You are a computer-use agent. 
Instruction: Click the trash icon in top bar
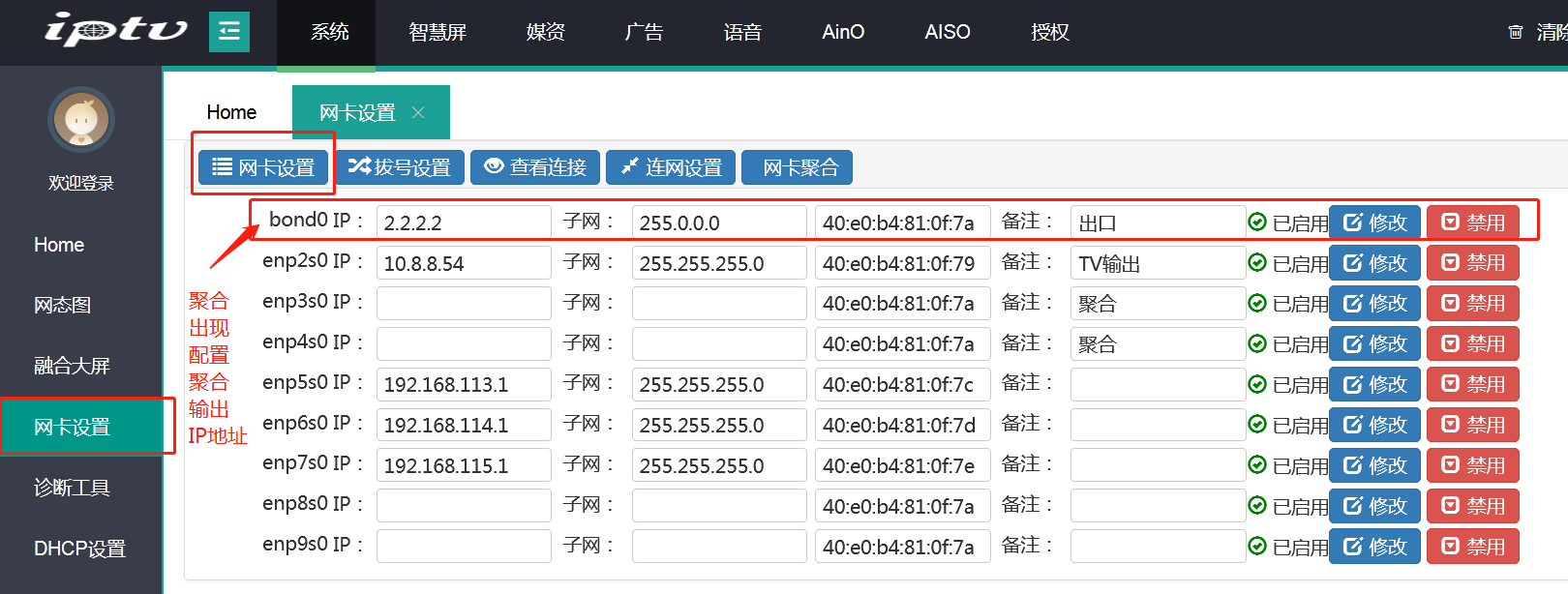tap(1516, 32)
